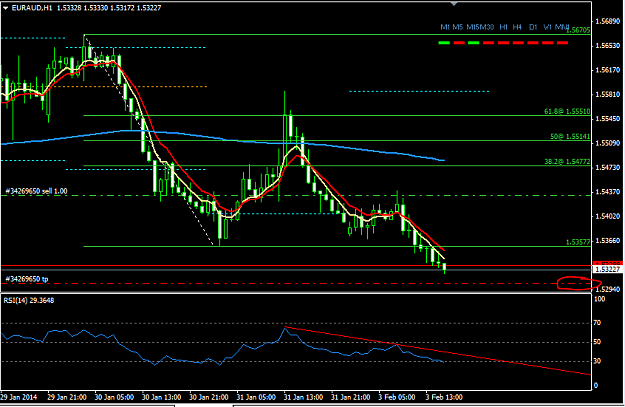Screen dimensions: 625x407
Task: Click the 1.54020 price axis label
Action: 607,216
